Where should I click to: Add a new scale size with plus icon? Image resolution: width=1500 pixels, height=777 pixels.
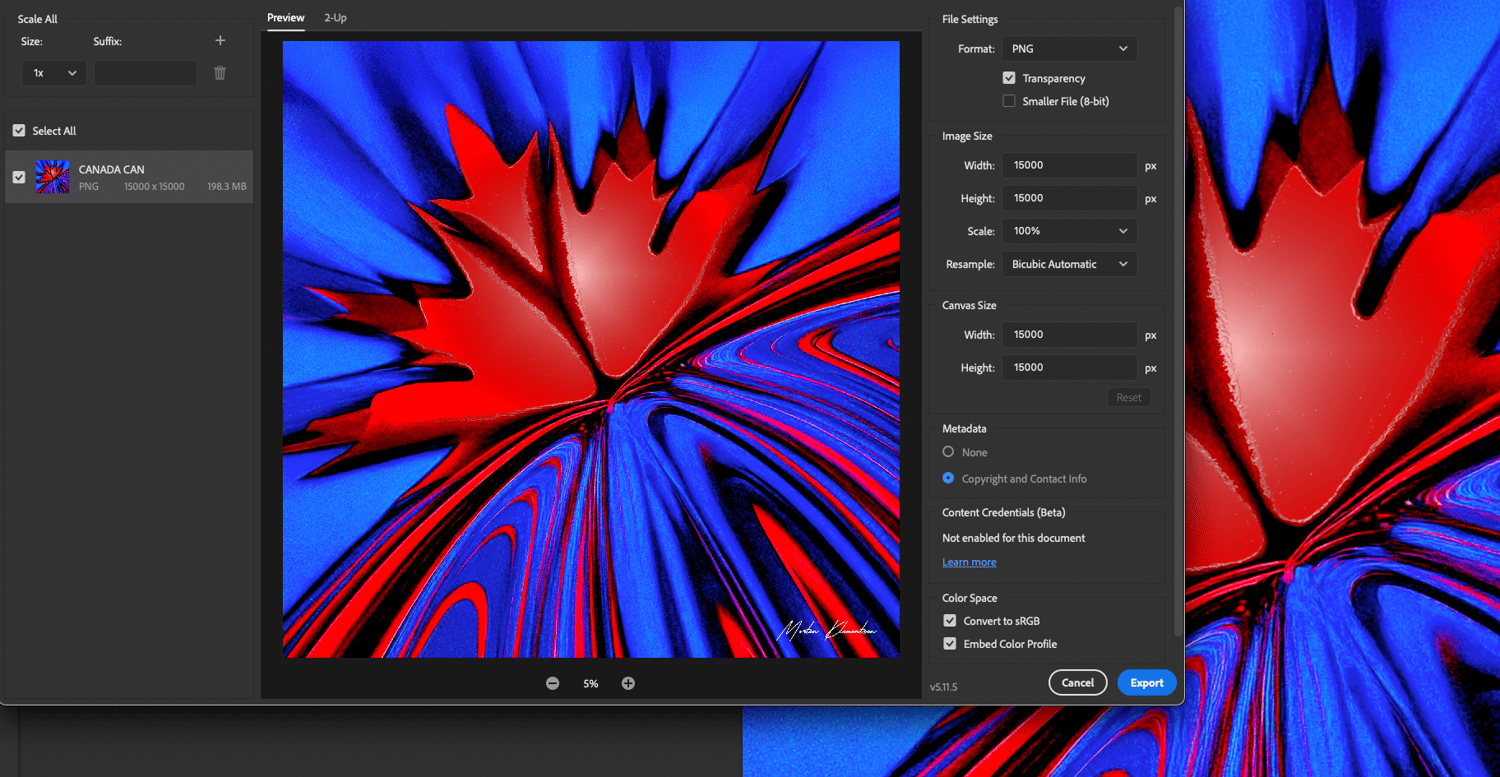click(x=220, y=41)
